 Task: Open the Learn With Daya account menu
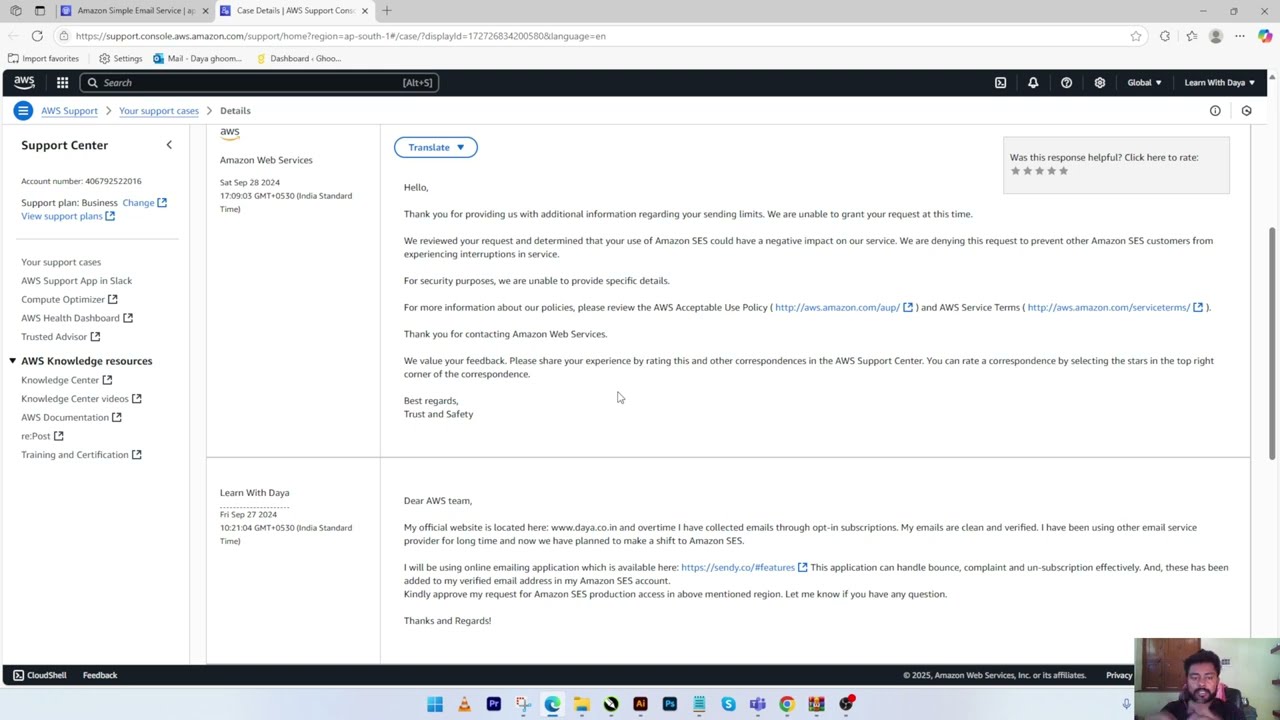1219,83
